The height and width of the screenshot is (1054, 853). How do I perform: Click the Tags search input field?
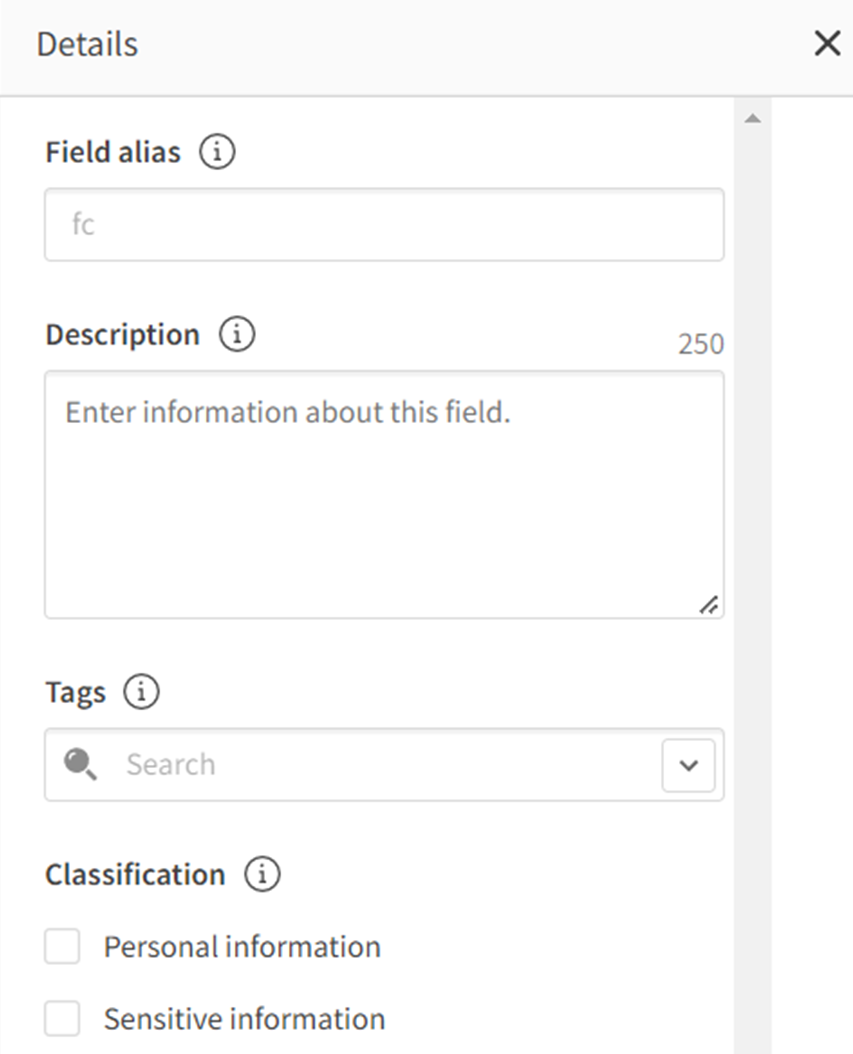pyautogui.click(x=350, y=765)
